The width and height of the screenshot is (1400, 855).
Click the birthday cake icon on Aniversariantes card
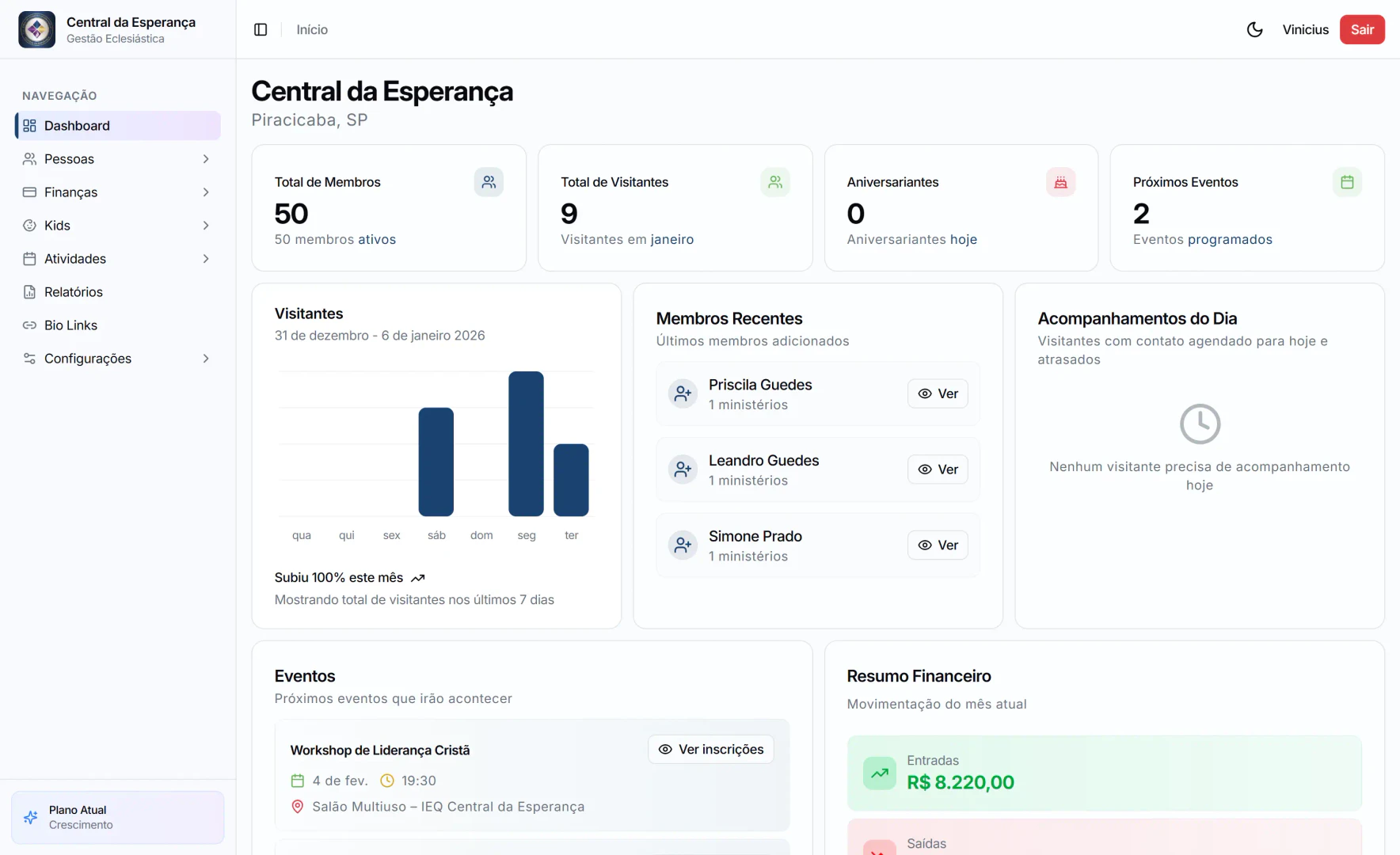point(1060,181)
